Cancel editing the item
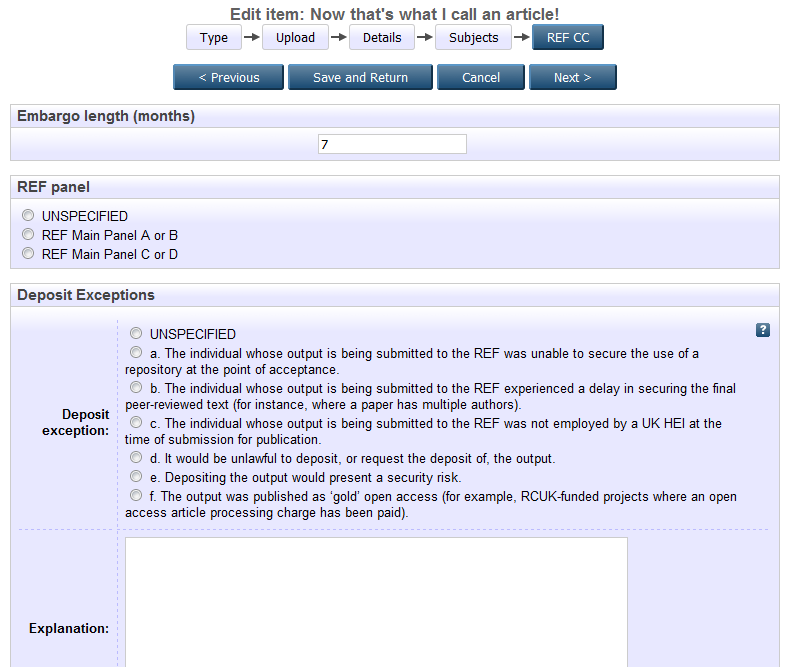This screenshot has width=792, height=667. (x=481, y=78)
